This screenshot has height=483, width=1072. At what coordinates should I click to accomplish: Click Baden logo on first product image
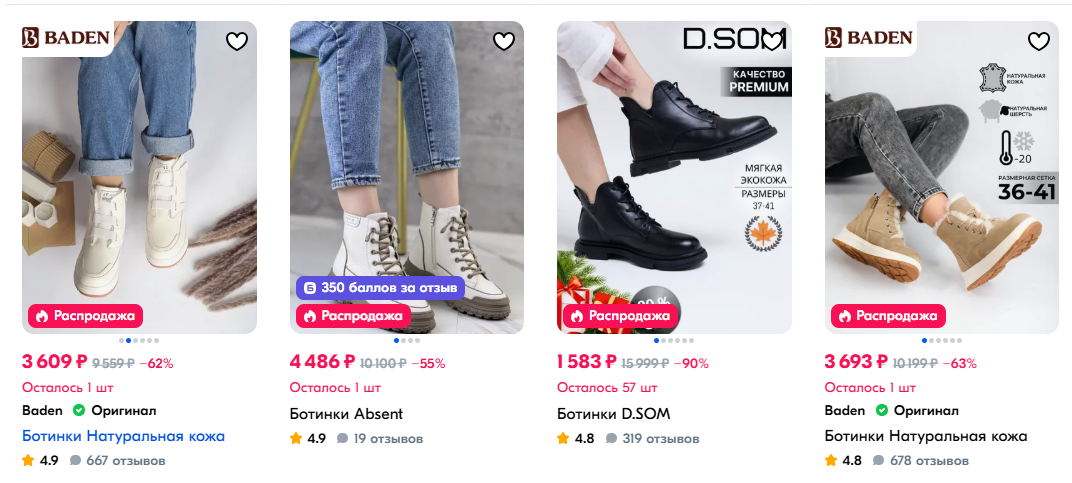click(66, 38)
